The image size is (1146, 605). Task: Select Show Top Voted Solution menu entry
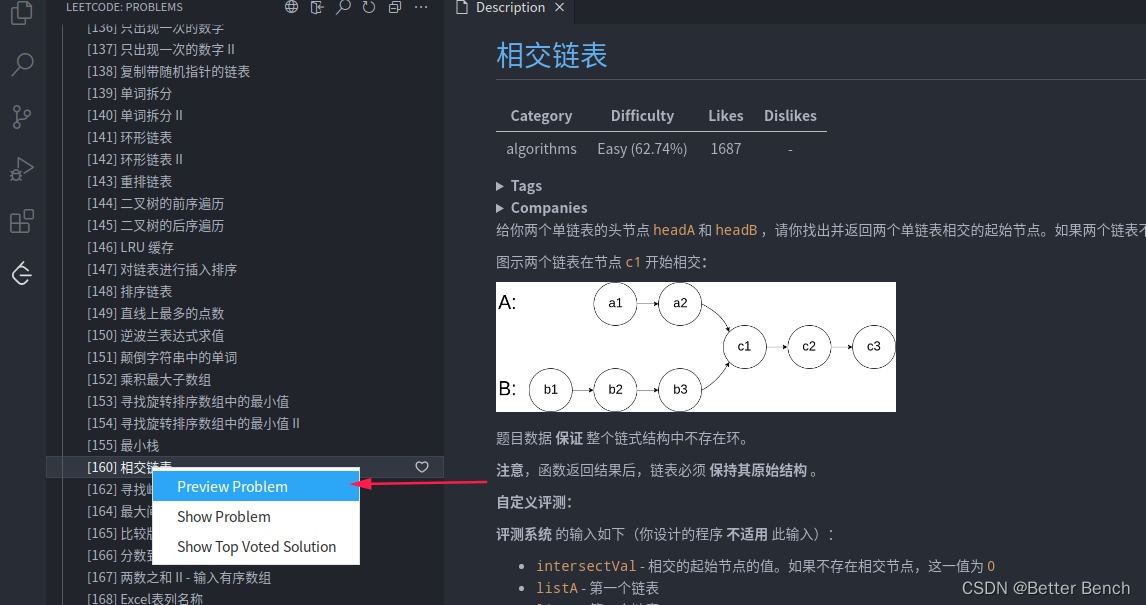[255, 547]
